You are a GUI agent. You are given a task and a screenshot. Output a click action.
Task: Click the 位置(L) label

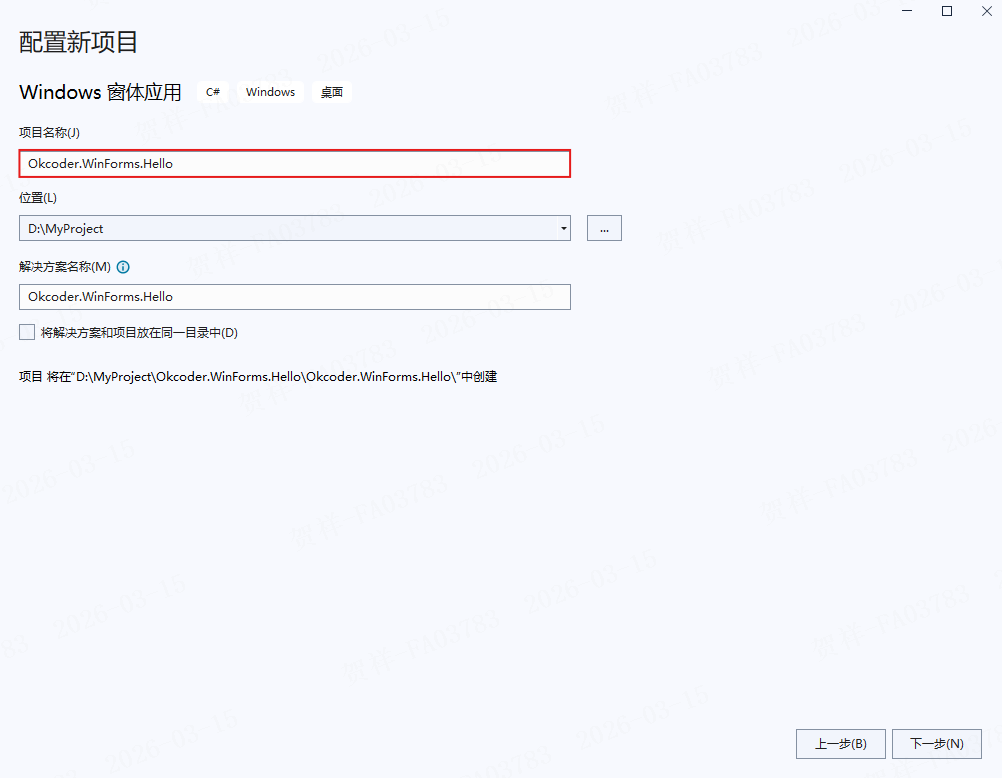[x=38, y=198]
